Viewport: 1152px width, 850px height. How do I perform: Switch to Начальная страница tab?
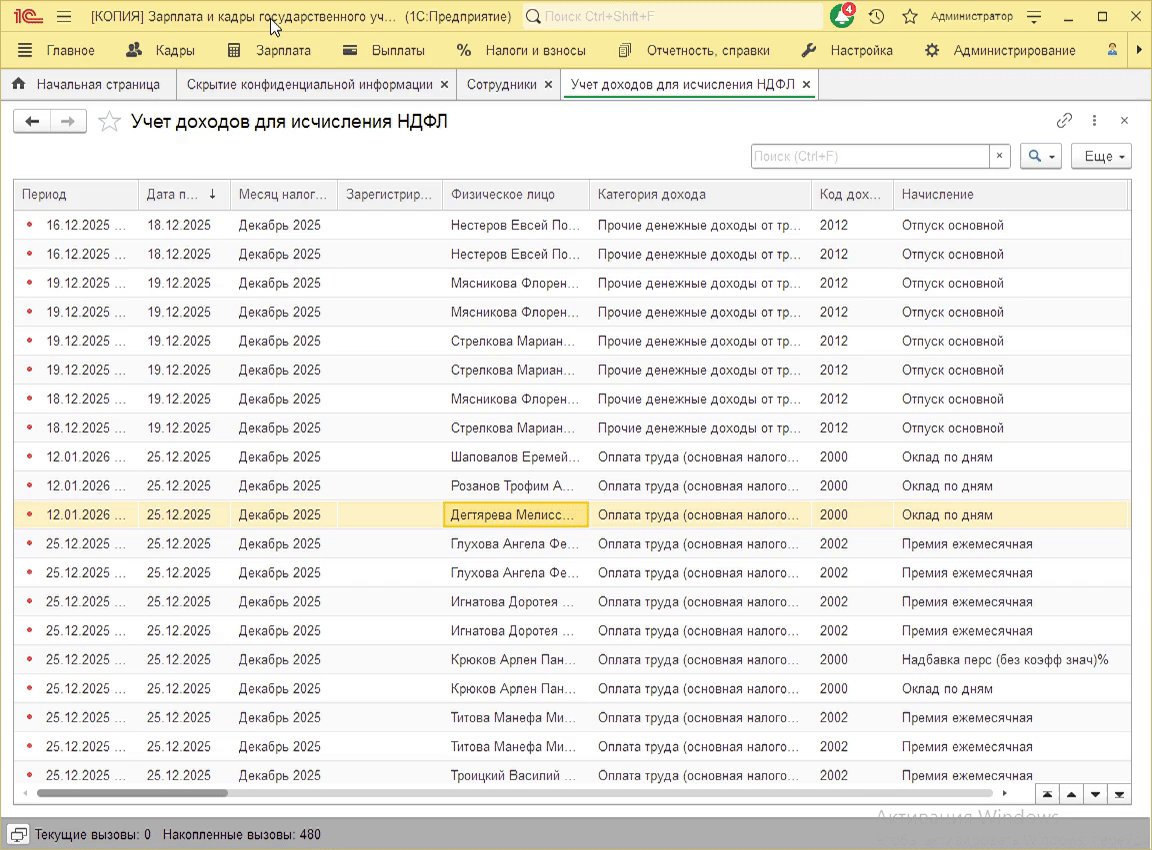click(x=87, y=84)
